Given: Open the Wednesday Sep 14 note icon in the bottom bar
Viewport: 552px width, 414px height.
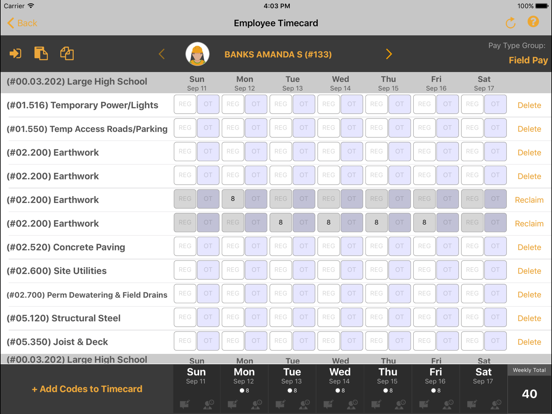Looking at the screenshot, I should tap(328, 404).
